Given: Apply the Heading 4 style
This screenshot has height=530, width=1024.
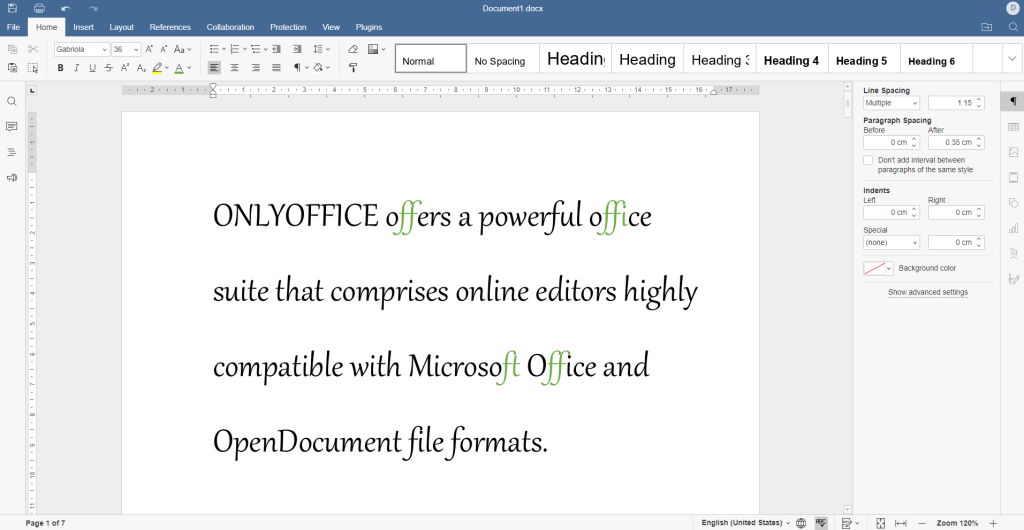Looking at the screenshot, I should point(791,61).
